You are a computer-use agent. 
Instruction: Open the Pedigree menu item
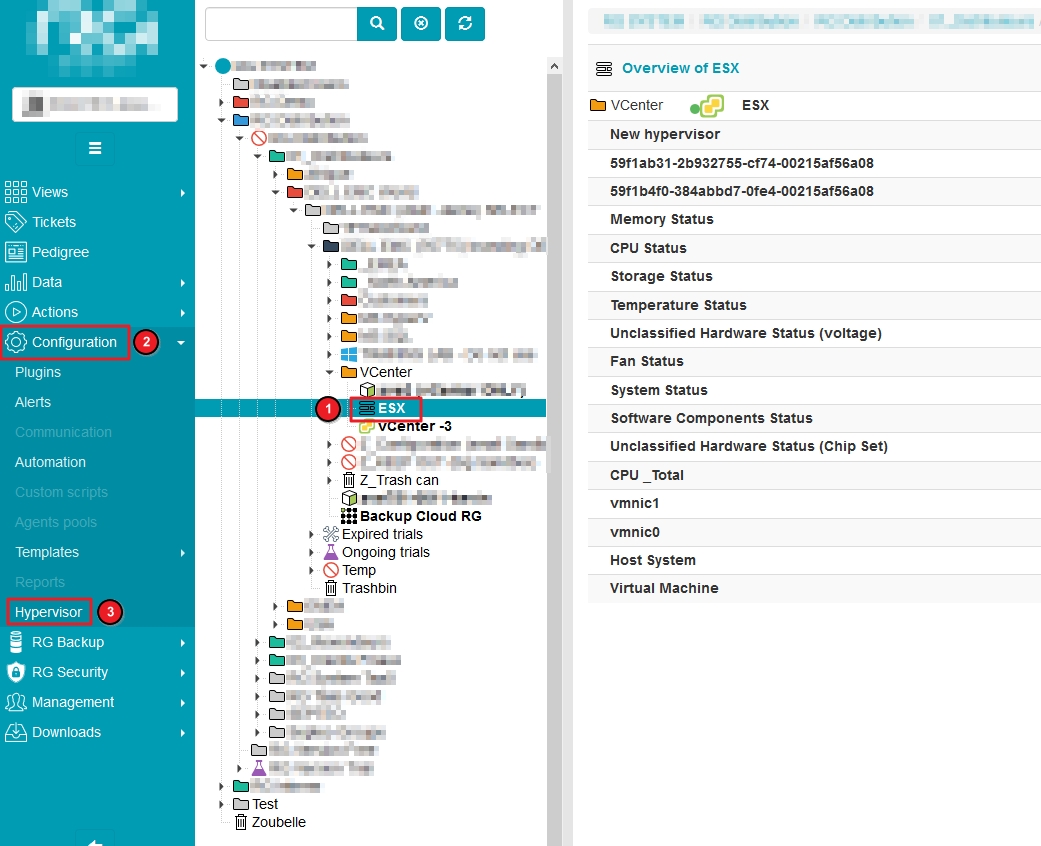pyautogui.click(x=60, y=252)
